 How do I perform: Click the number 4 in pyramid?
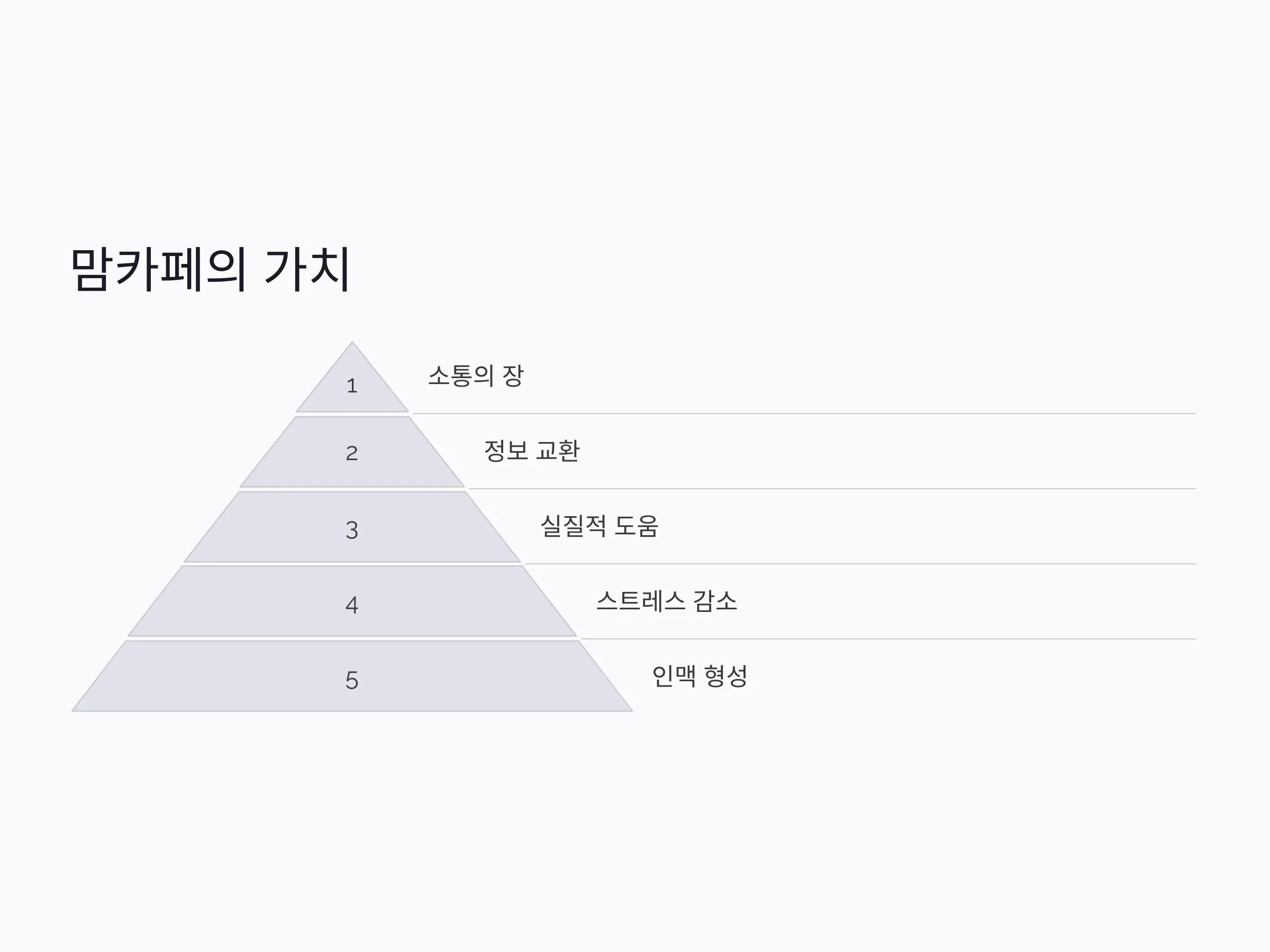(352, 605)
